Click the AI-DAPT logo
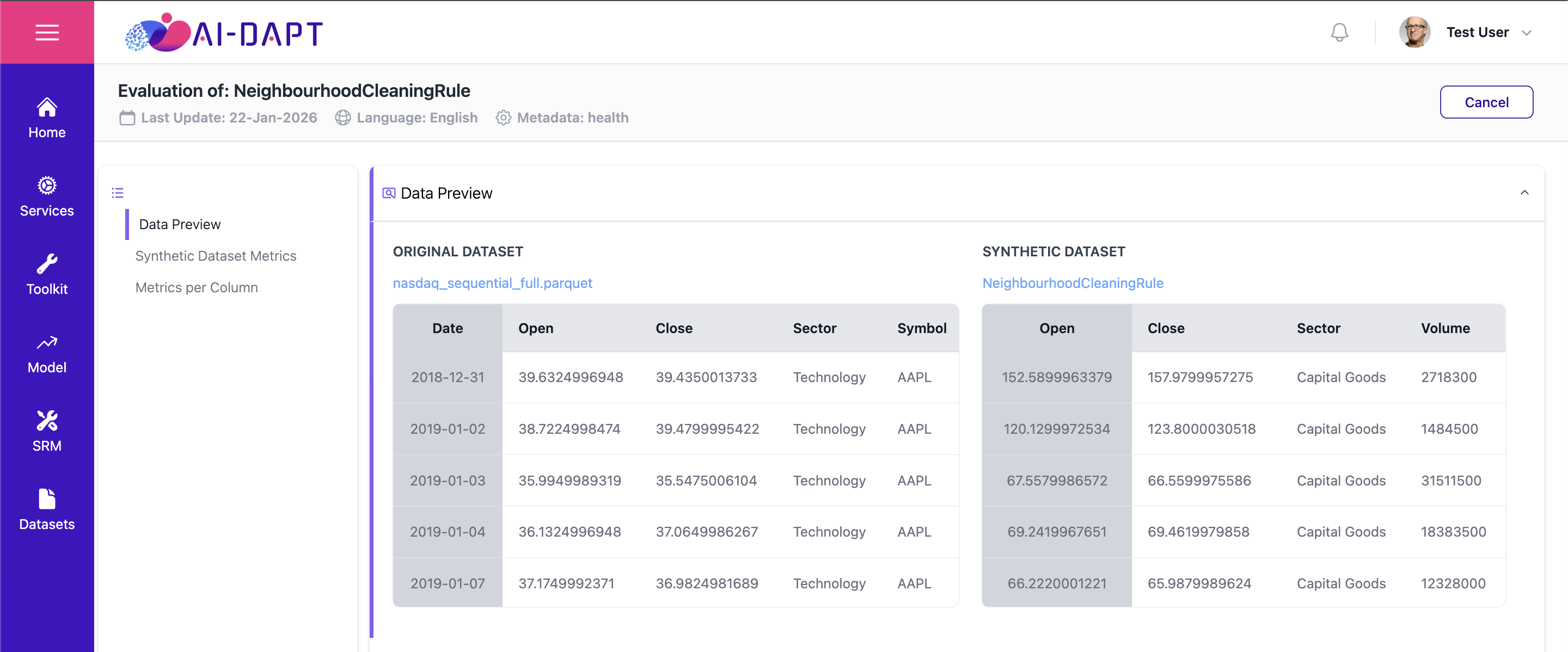This screenshot has width=1568, height=652. [224, 32]
